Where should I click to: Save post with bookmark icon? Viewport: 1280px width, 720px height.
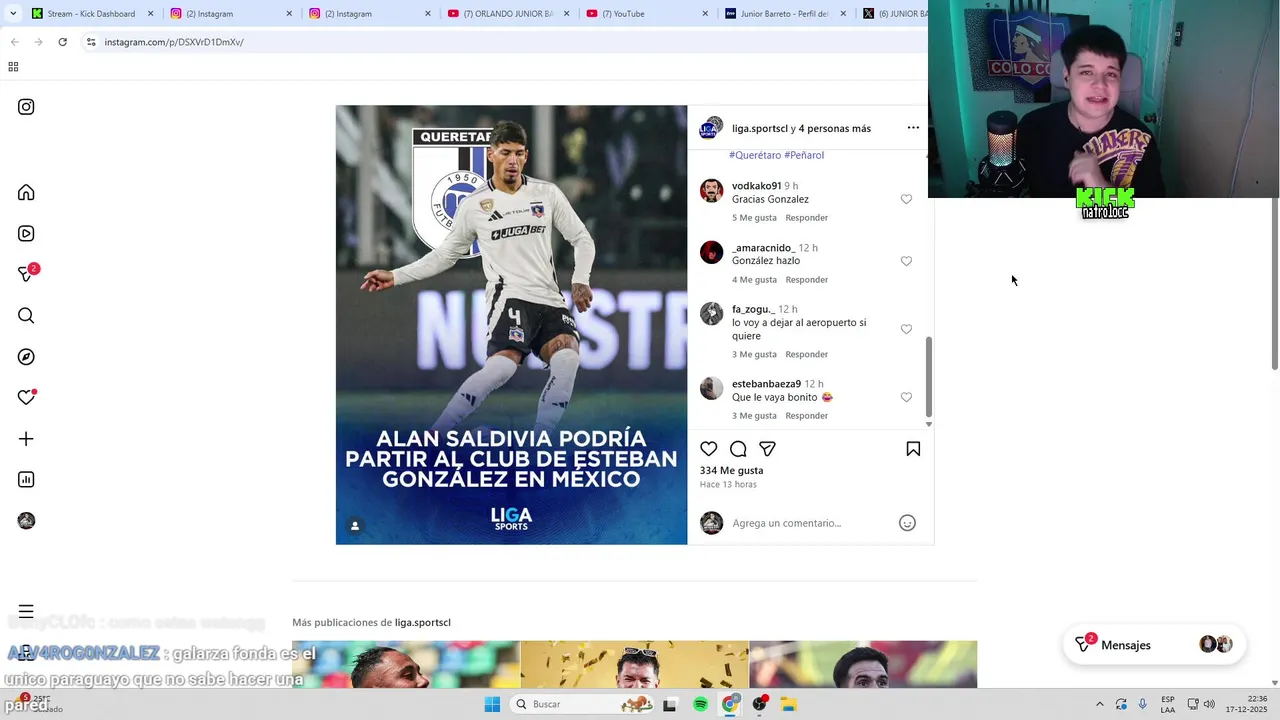click(913, 449)
